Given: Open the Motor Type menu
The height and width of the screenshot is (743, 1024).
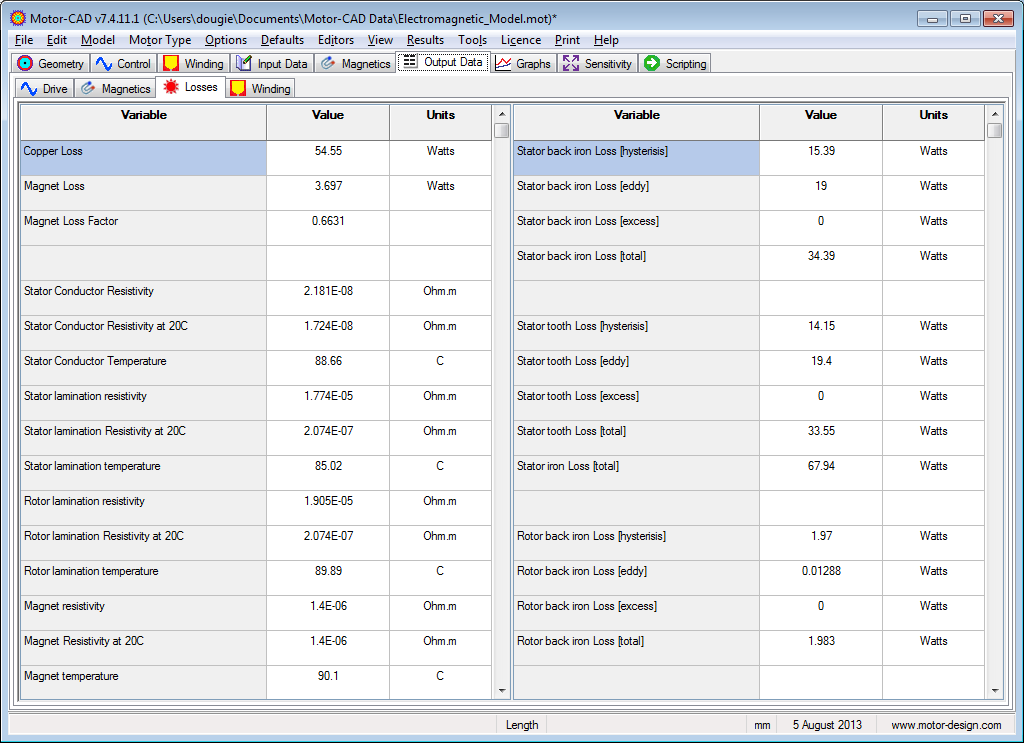Looking at the screenshot, I should (x=160, y=40).
